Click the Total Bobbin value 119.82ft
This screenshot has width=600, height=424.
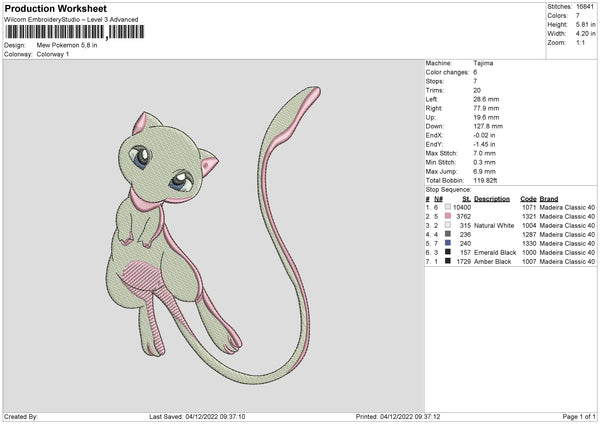[485, 181]
